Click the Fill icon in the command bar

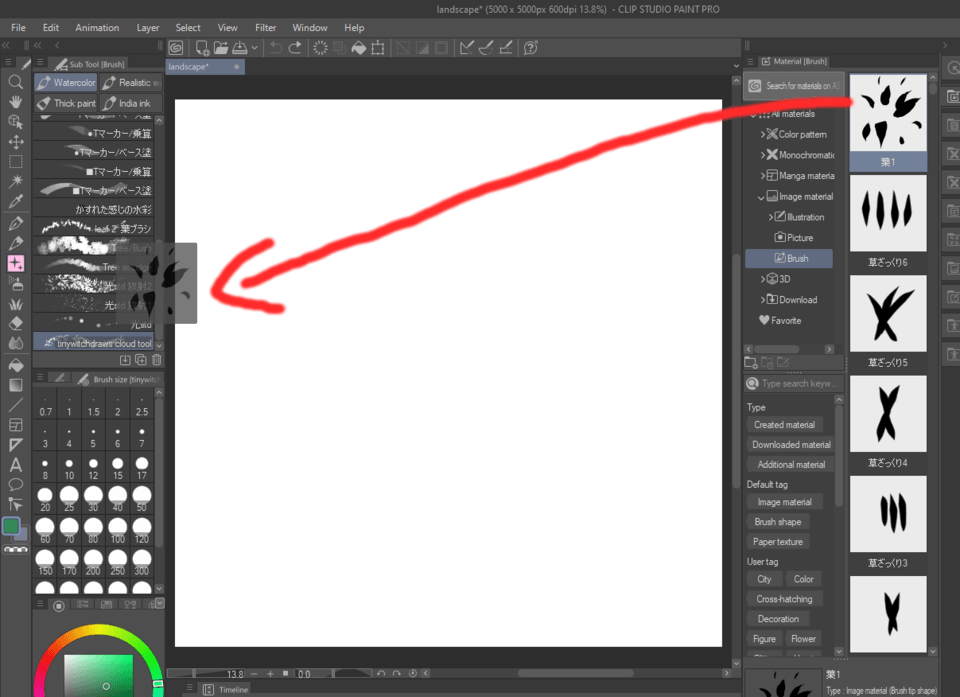(359, 48)
